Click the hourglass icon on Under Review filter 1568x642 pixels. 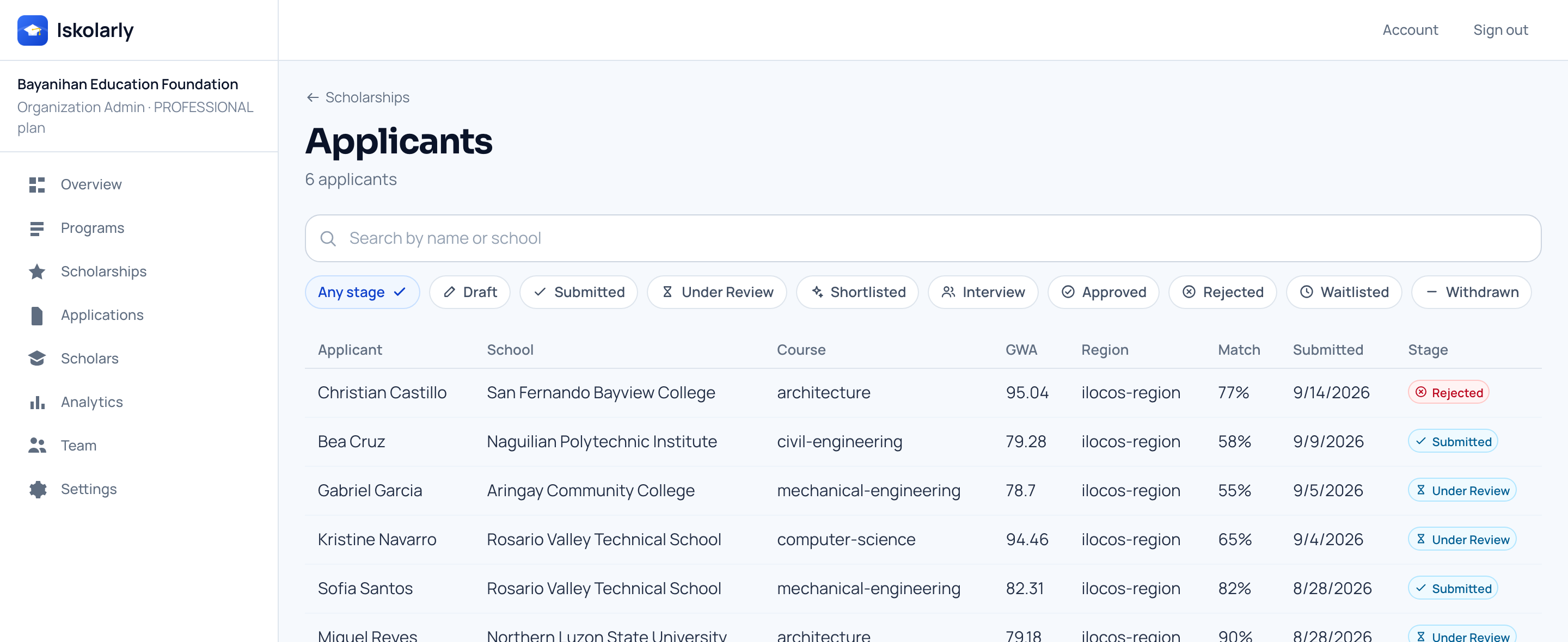pyautogui.click(x=667, y=292)
